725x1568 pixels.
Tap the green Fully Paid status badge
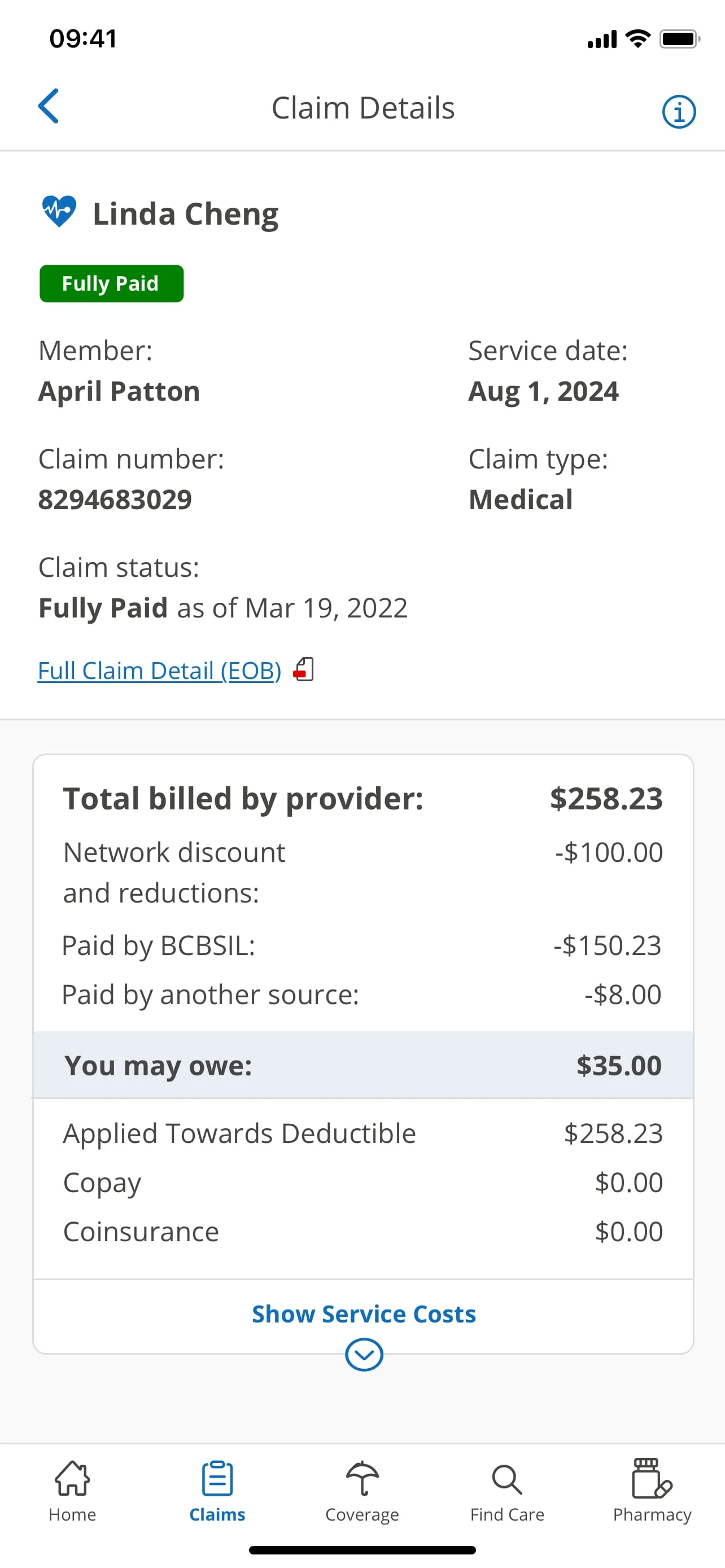tap(111, 283)
